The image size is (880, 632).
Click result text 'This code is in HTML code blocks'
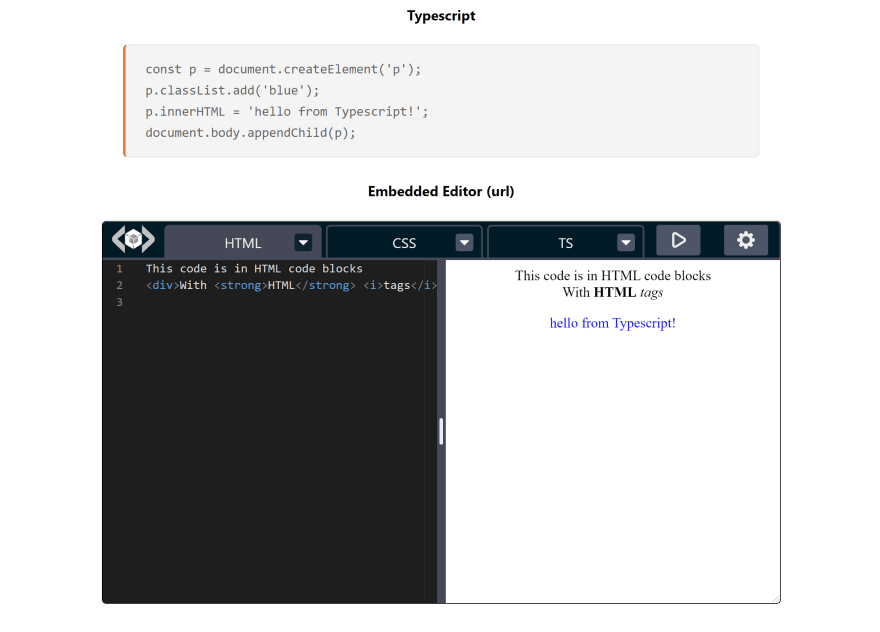613,276
